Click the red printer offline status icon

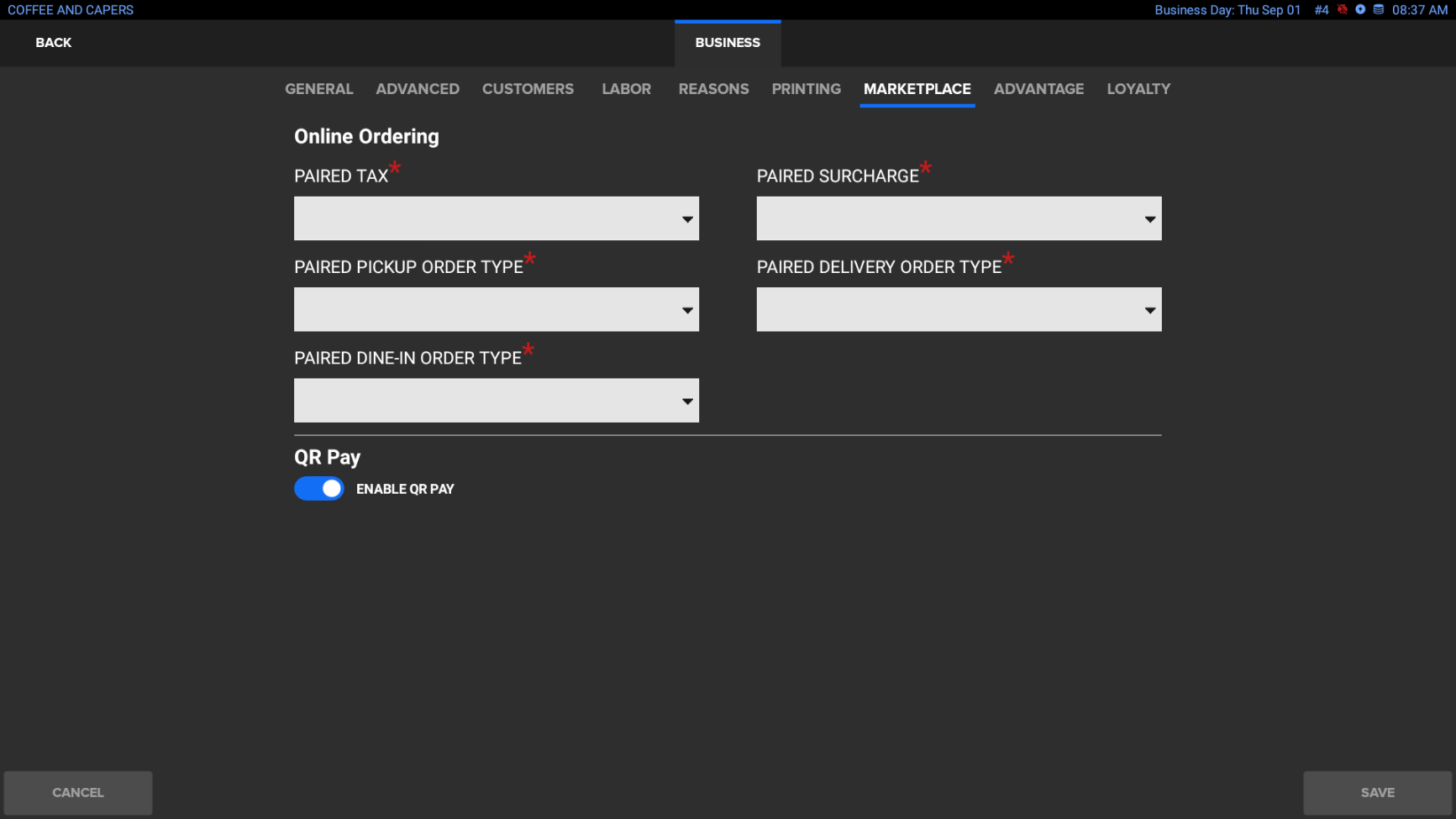click(1343, 10)
